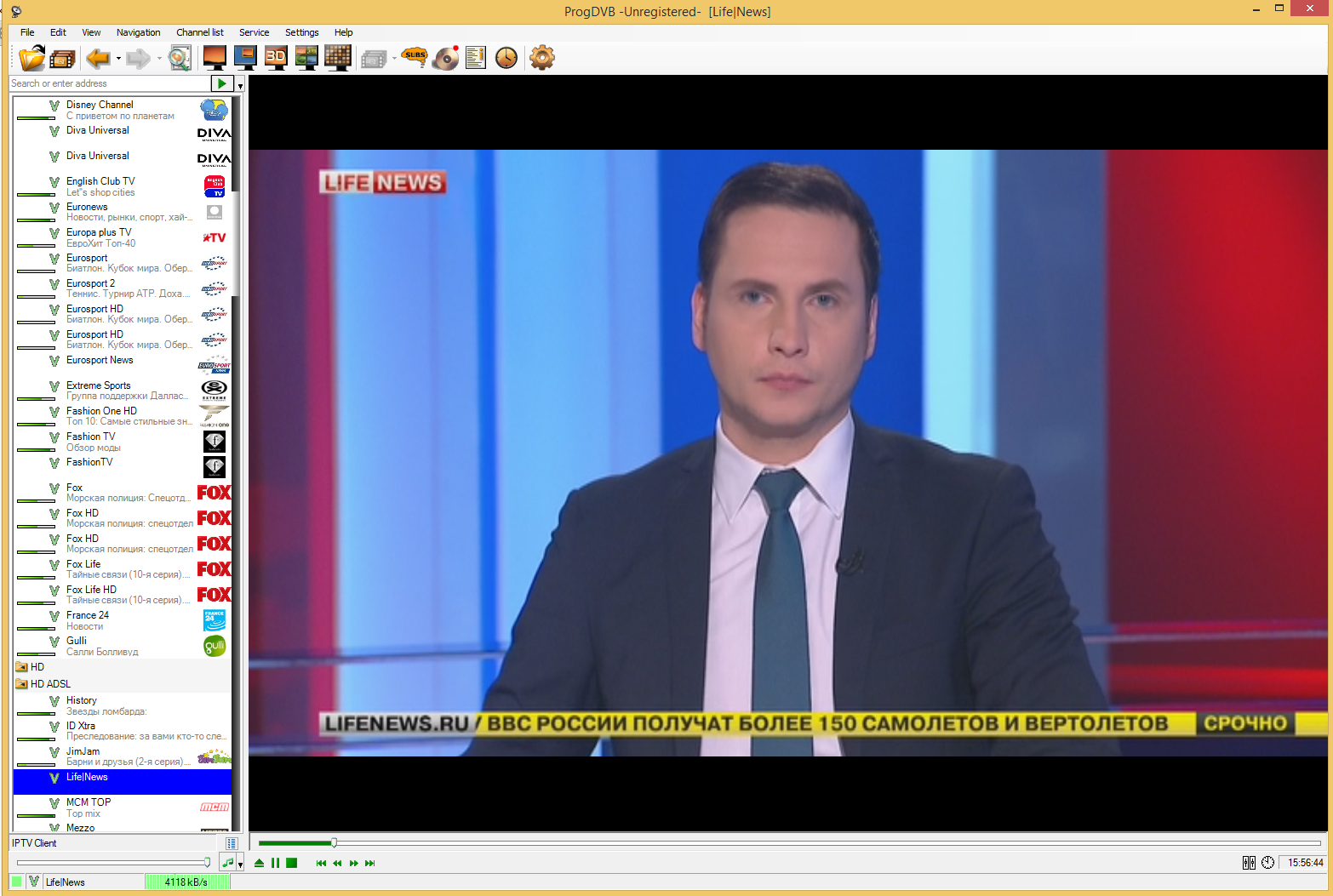The image size is (1333, 896).
Task: Expand the address bar dropdown arrow
Action: click(x=240, y=84)
